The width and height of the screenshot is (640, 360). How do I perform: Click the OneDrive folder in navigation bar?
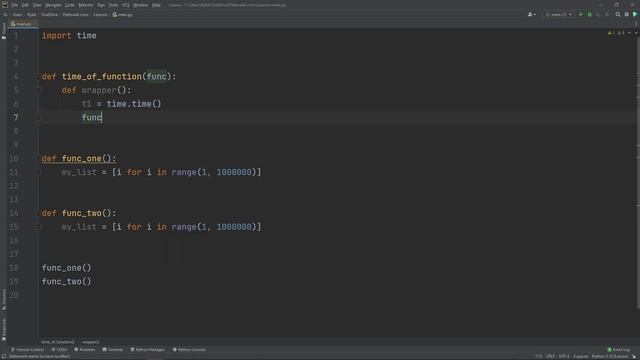coord(49,14)
